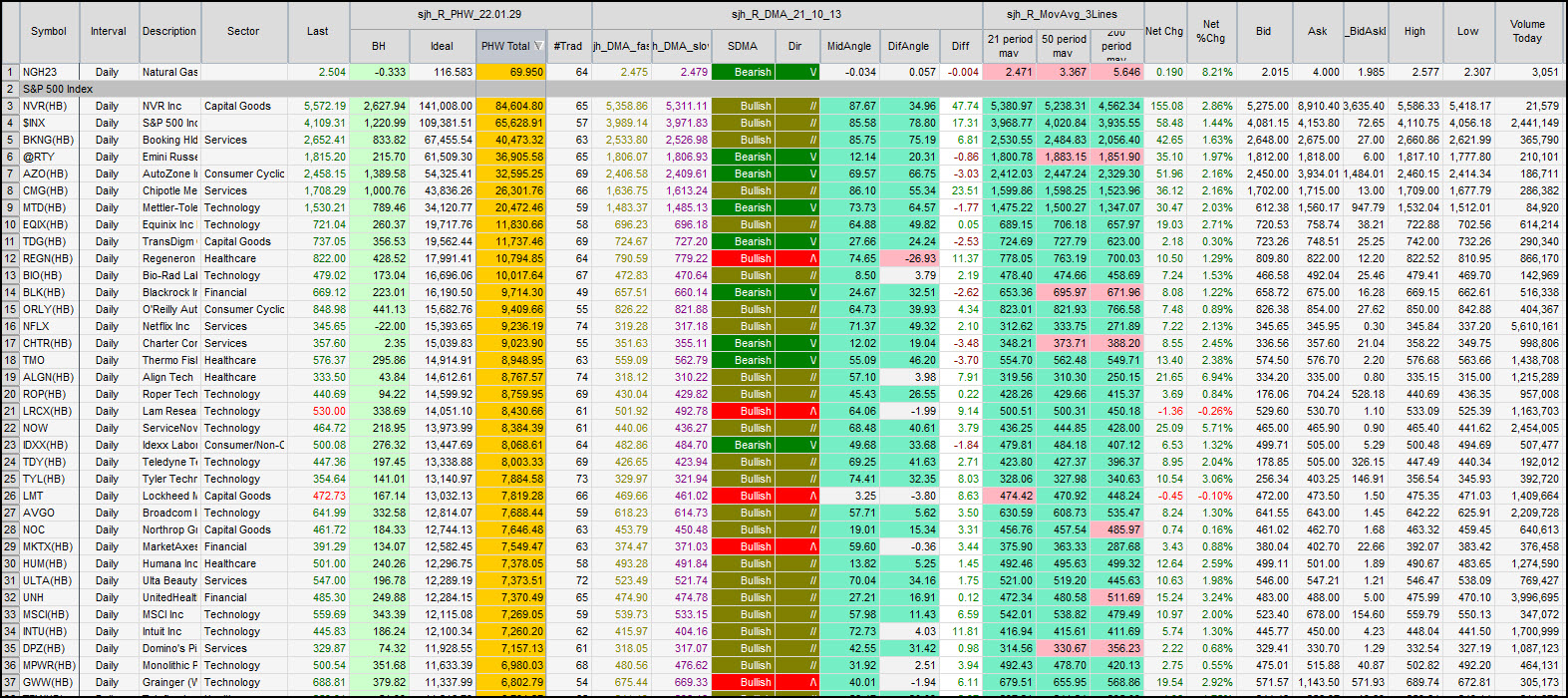Click the sort arrow in PHW Total header
Image resolution: width=1568 pixels, height=698 pixels.
click(x=538, y=46)
